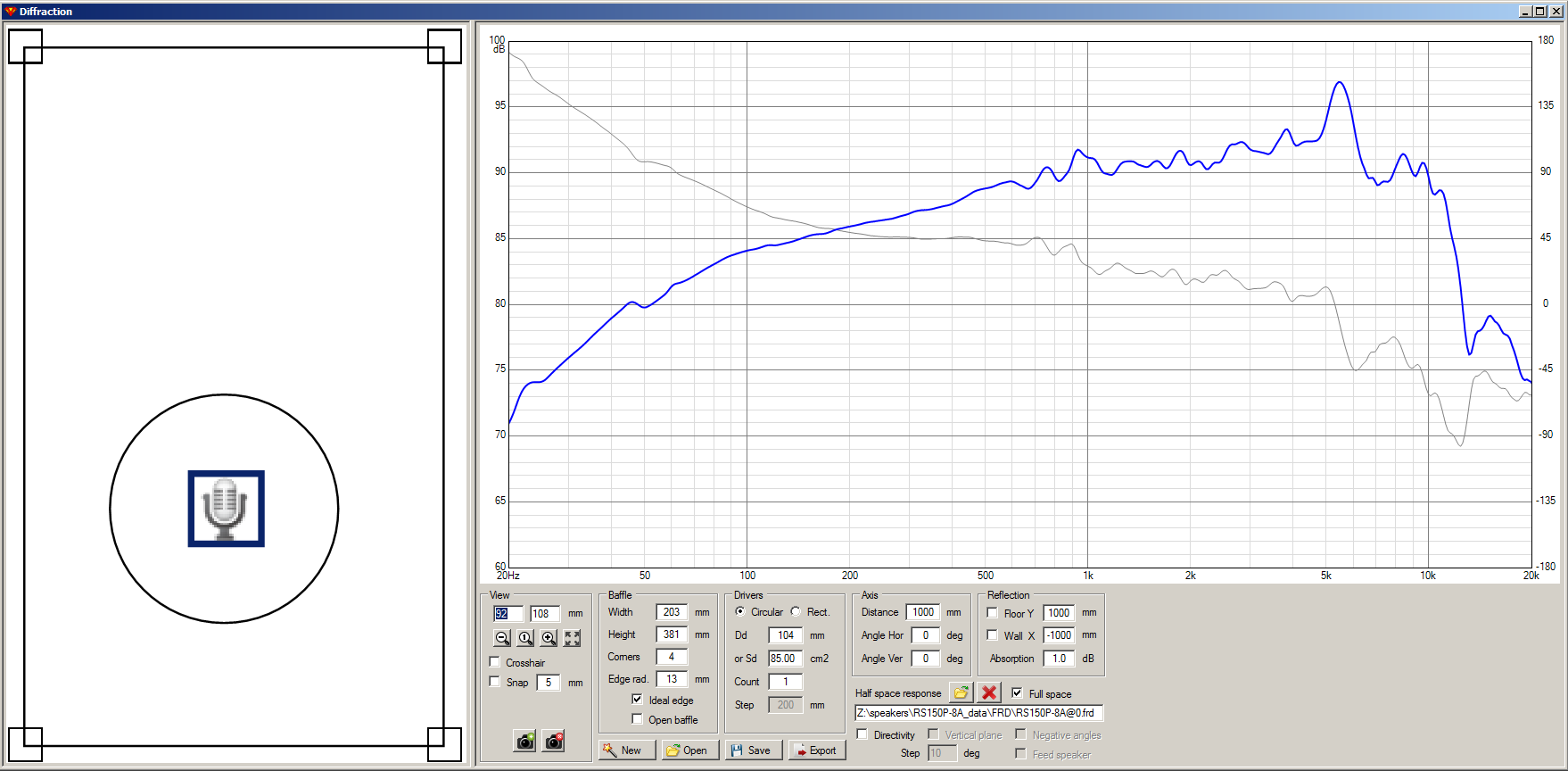Click the Diffraction window title icon
This screenshot has height=771, width=1568.
click(x=11, y=12)
